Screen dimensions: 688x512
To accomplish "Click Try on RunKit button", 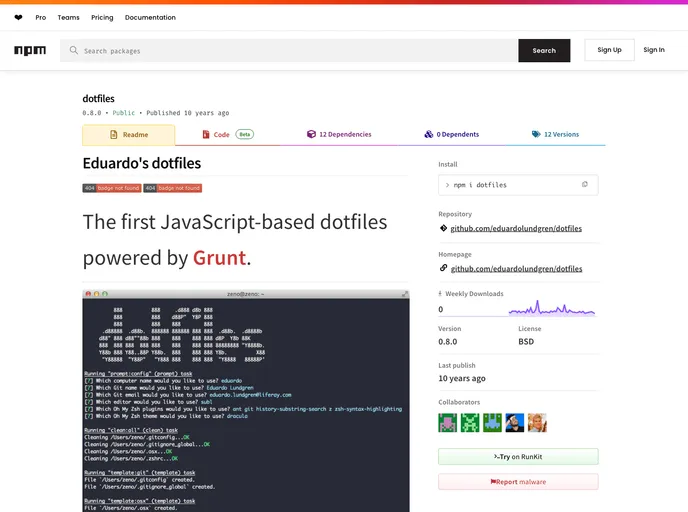I will click(x=518, y=457).
